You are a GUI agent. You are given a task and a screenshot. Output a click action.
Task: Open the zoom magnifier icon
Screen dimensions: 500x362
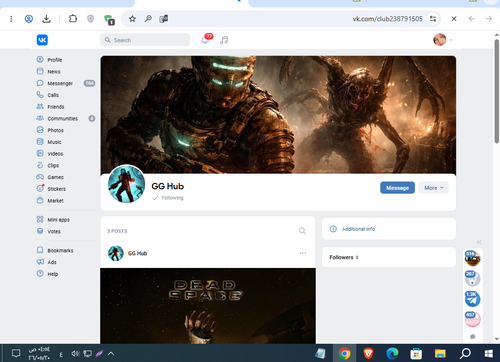(148, 19)
